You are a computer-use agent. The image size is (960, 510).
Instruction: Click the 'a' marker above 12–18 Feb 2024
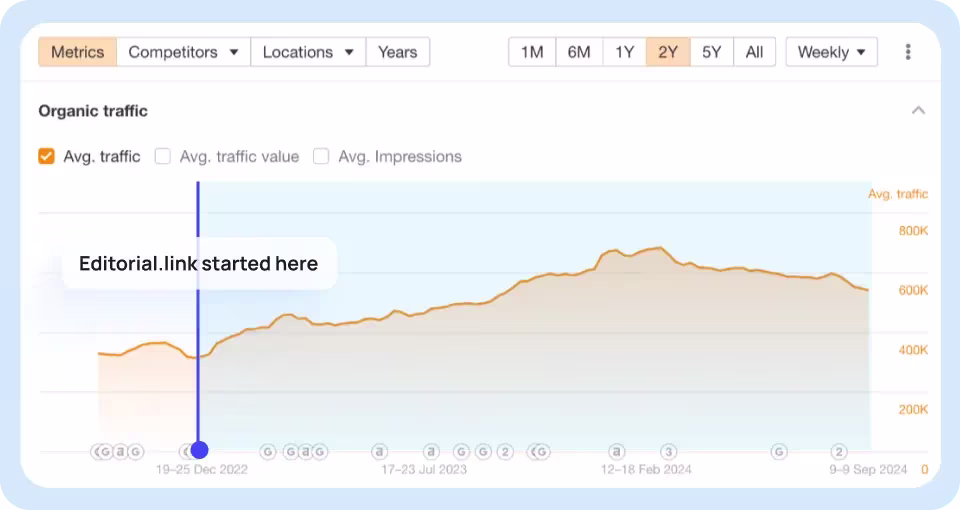[x=617, y=452]
